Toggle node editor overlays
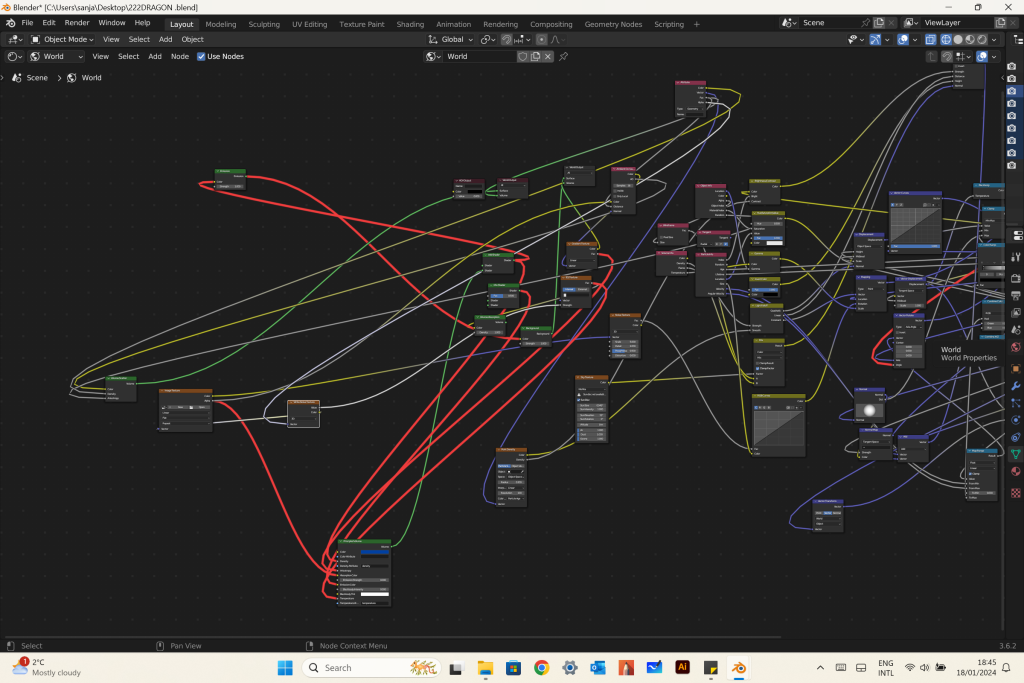The width and height of the screenshot is (1024, 683). coord(982,56)
